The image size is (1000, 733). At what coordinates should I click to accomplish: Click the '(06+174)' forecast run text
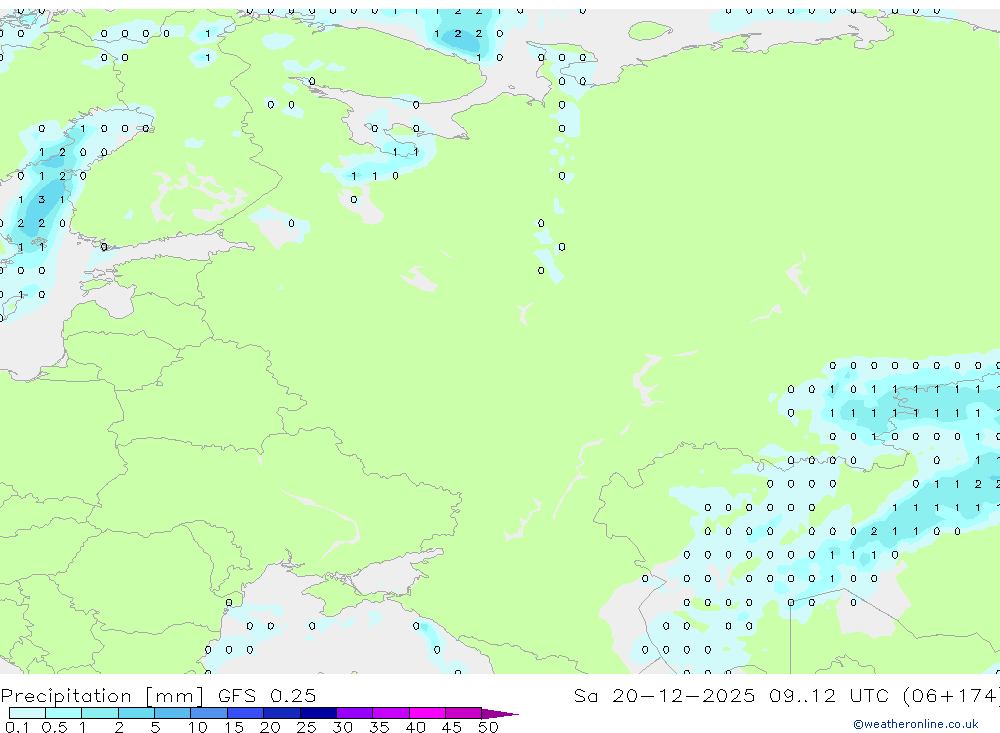(x=951, y=696)
